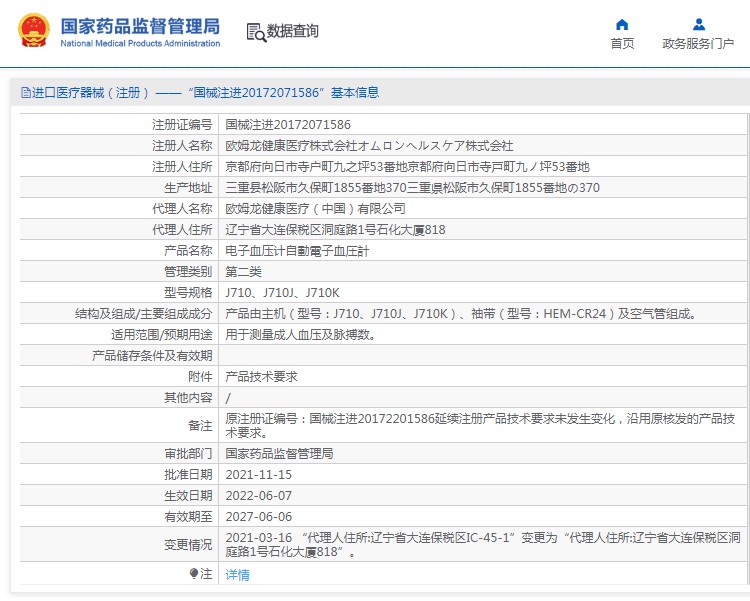Screen dimensions: 750x601
Task: Click 国家药品监督管理局 header title
Action: [x=140, y=26]
